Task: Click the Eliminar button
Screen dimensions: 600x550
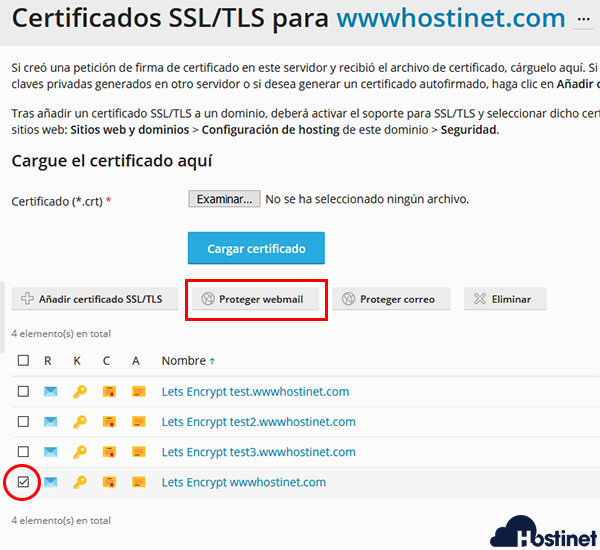Action: point(505,299)
